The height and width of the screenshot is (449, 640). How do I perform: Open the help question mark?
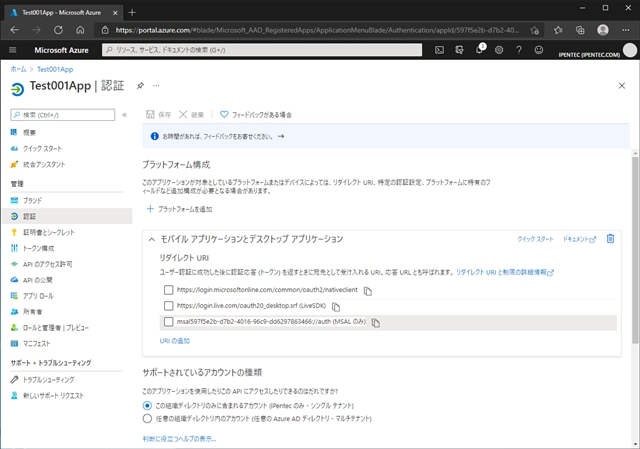click(519, 50)
